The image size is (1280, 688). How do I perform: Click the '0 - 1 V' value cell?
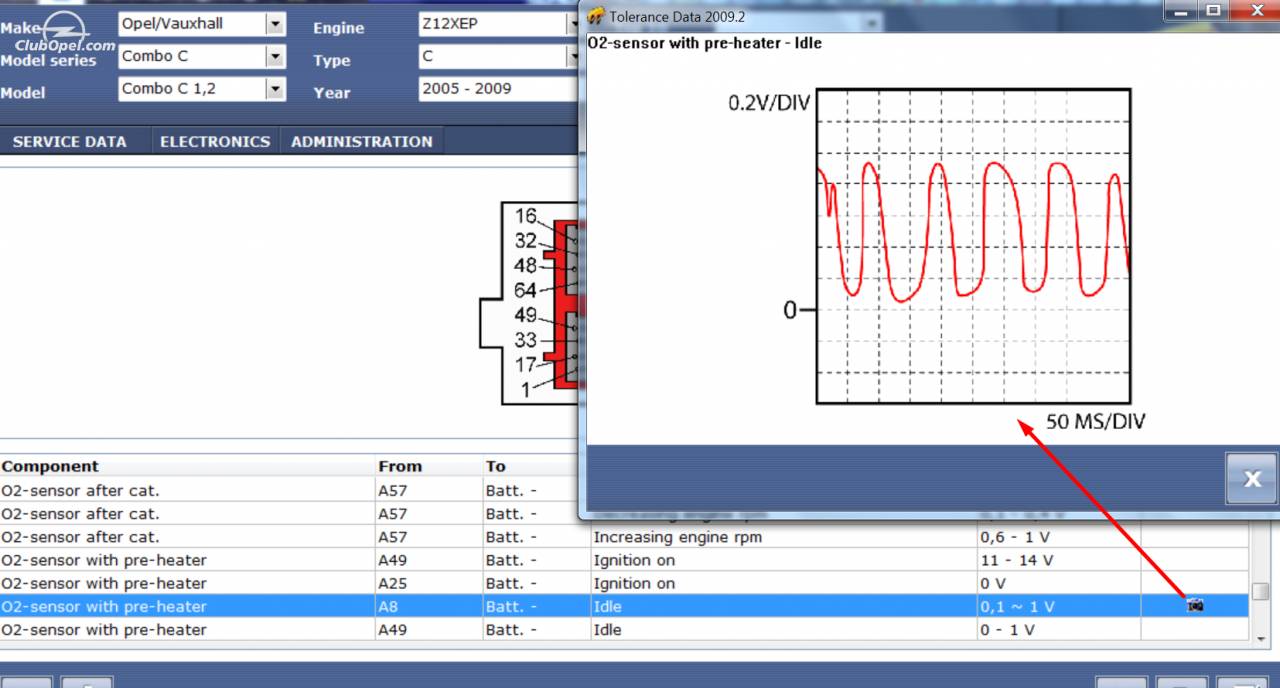[1008, 629]
